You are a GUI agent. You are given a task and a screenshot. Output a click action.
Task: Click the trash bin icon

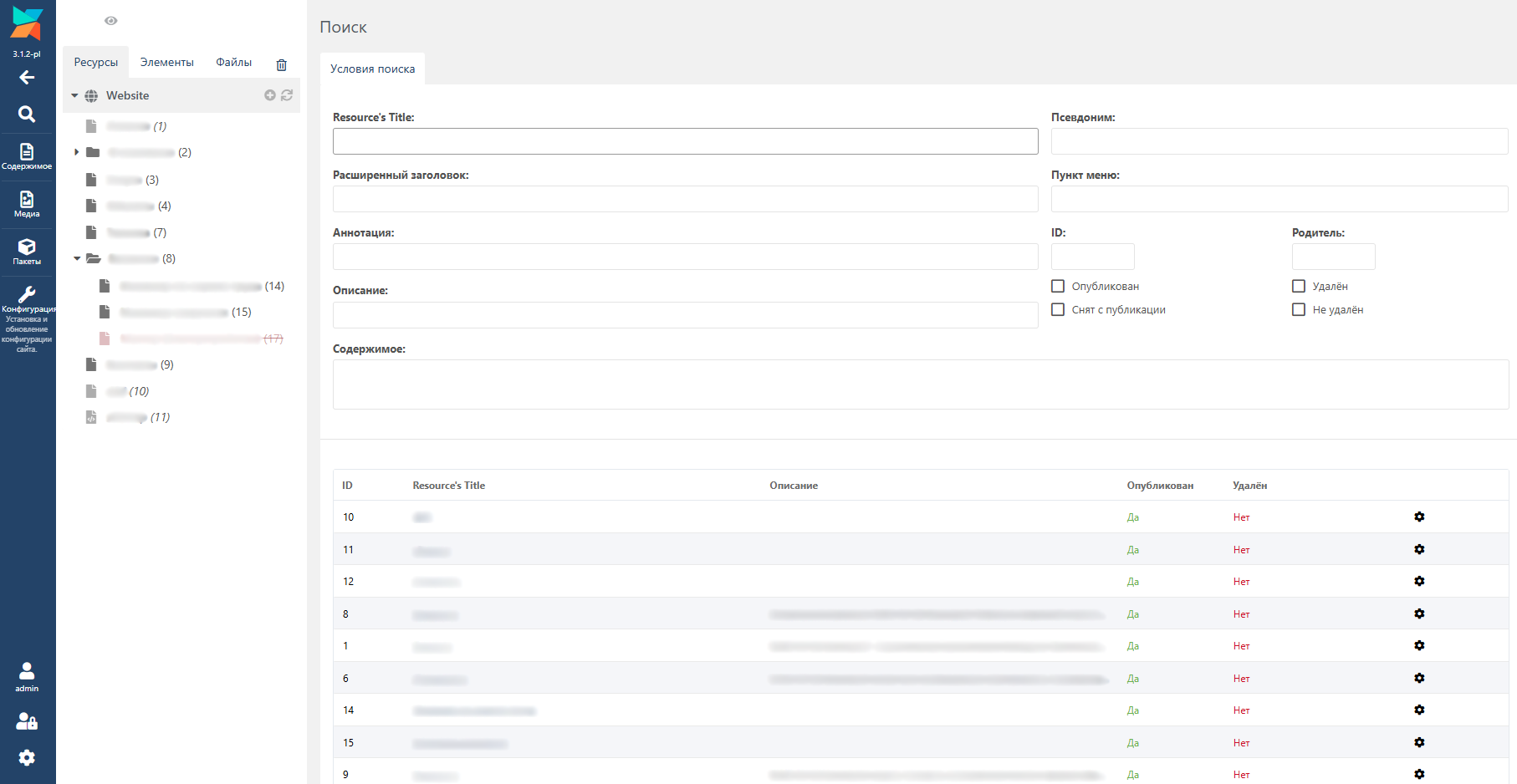(x=282, y=64)
